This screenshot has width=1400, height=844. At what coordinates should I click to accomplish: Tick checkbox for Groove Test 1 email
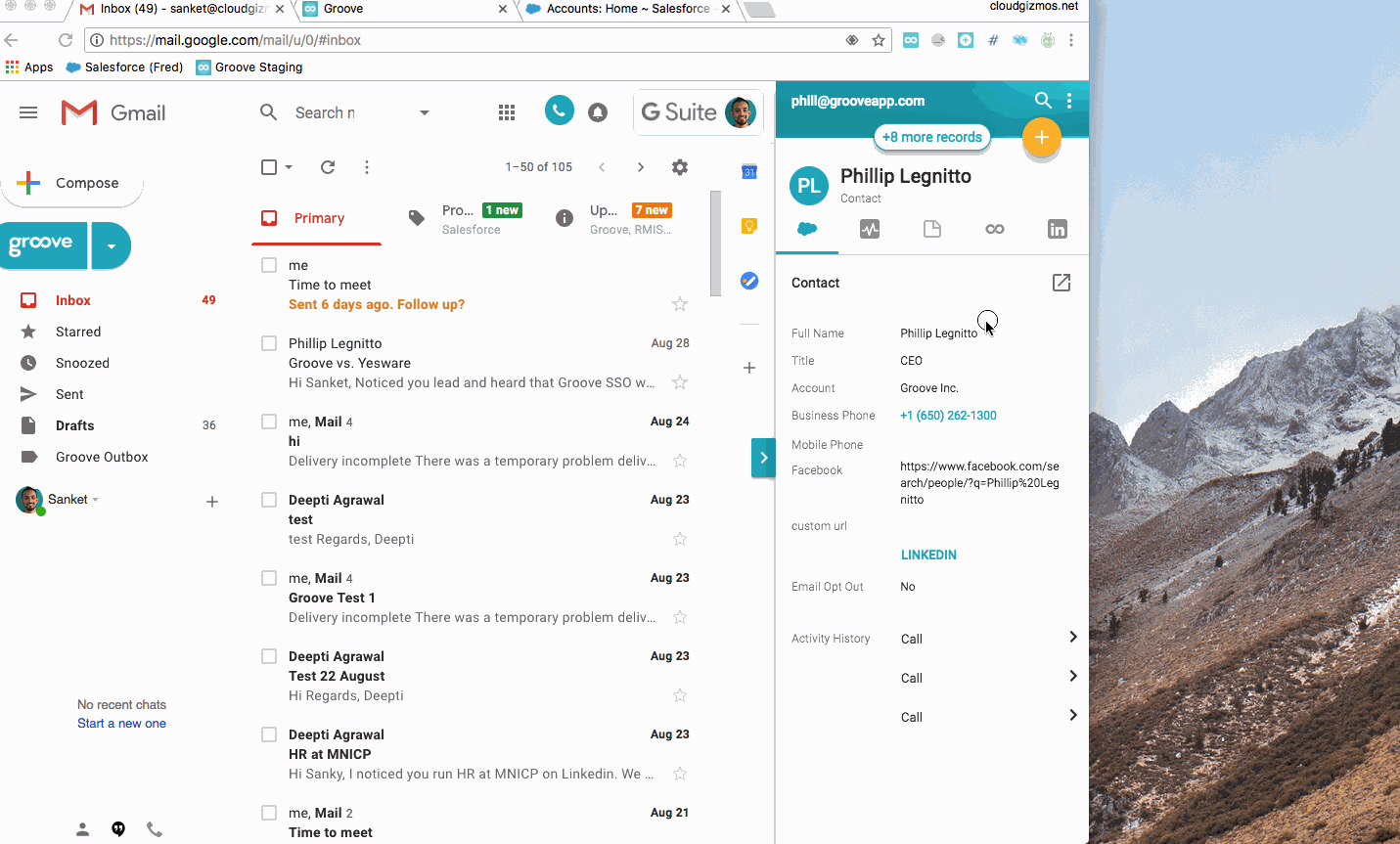point(269,578)
